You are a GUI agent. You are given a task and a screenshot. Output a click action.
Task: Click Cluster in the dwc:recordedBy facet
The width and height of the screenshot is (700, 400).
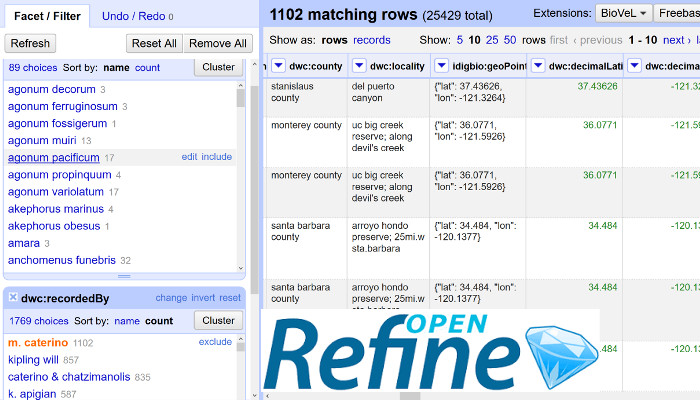point(218,321)
